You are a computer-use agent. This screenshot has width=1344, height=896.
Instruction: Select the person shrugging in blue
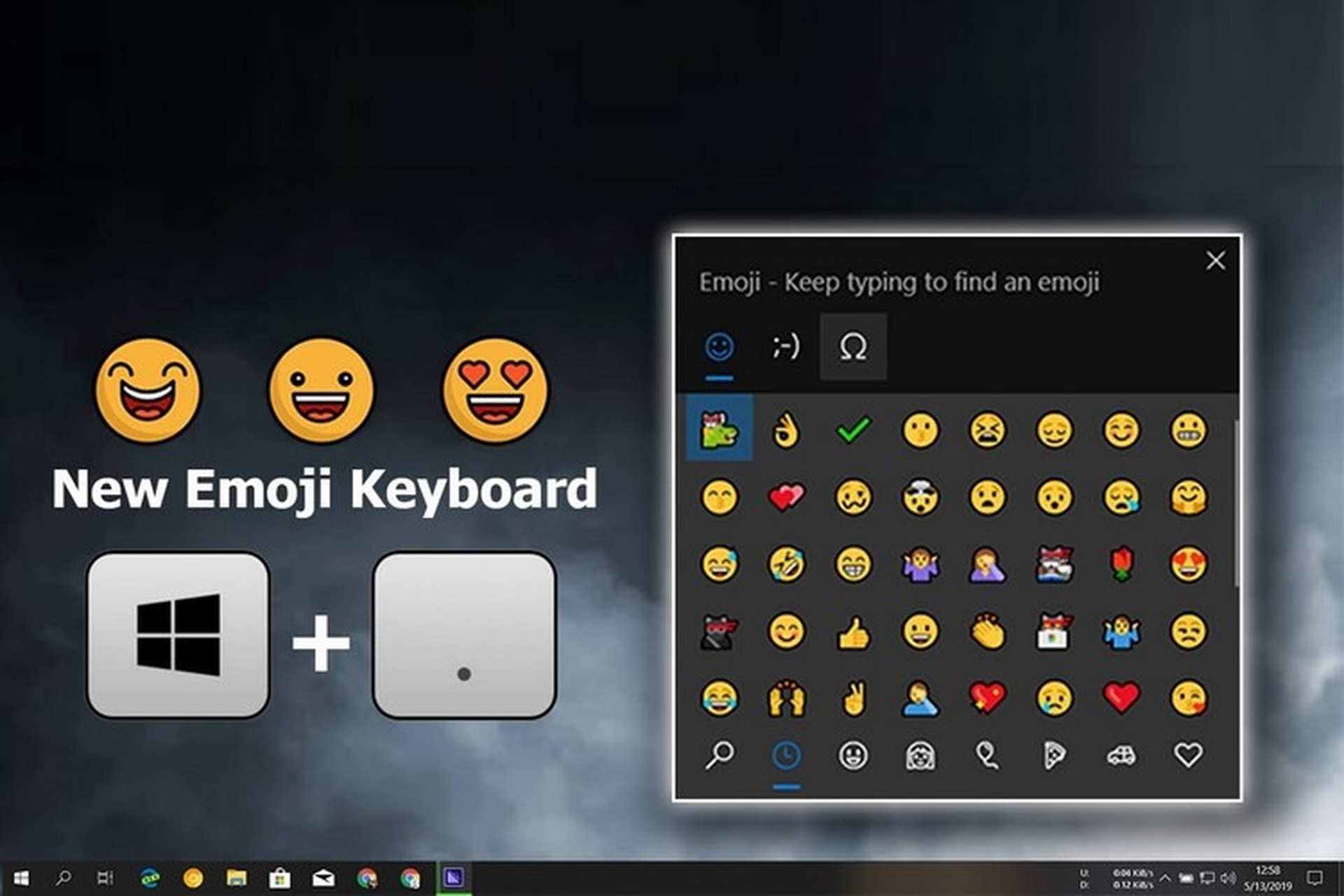coord(1121,631)
